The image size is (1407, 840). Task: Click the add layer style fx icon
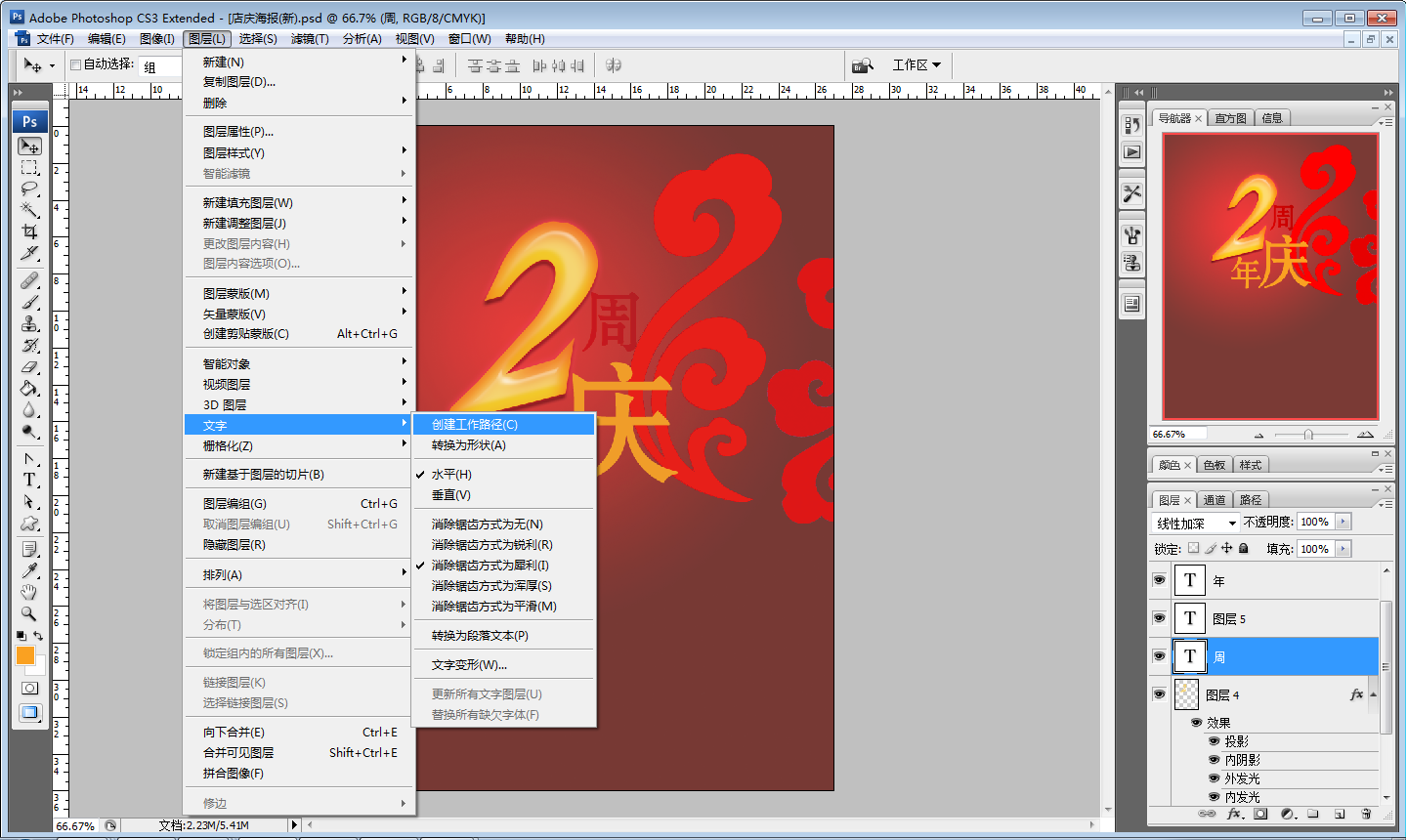[1234, 813]
